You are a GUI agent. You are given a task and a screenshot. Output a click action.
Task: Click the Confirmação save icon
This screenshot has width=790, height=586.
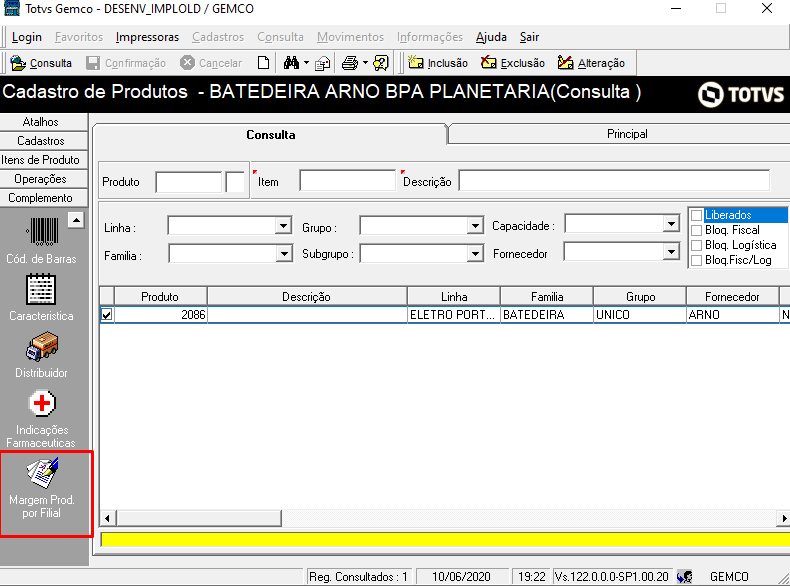tap(93, 63)
